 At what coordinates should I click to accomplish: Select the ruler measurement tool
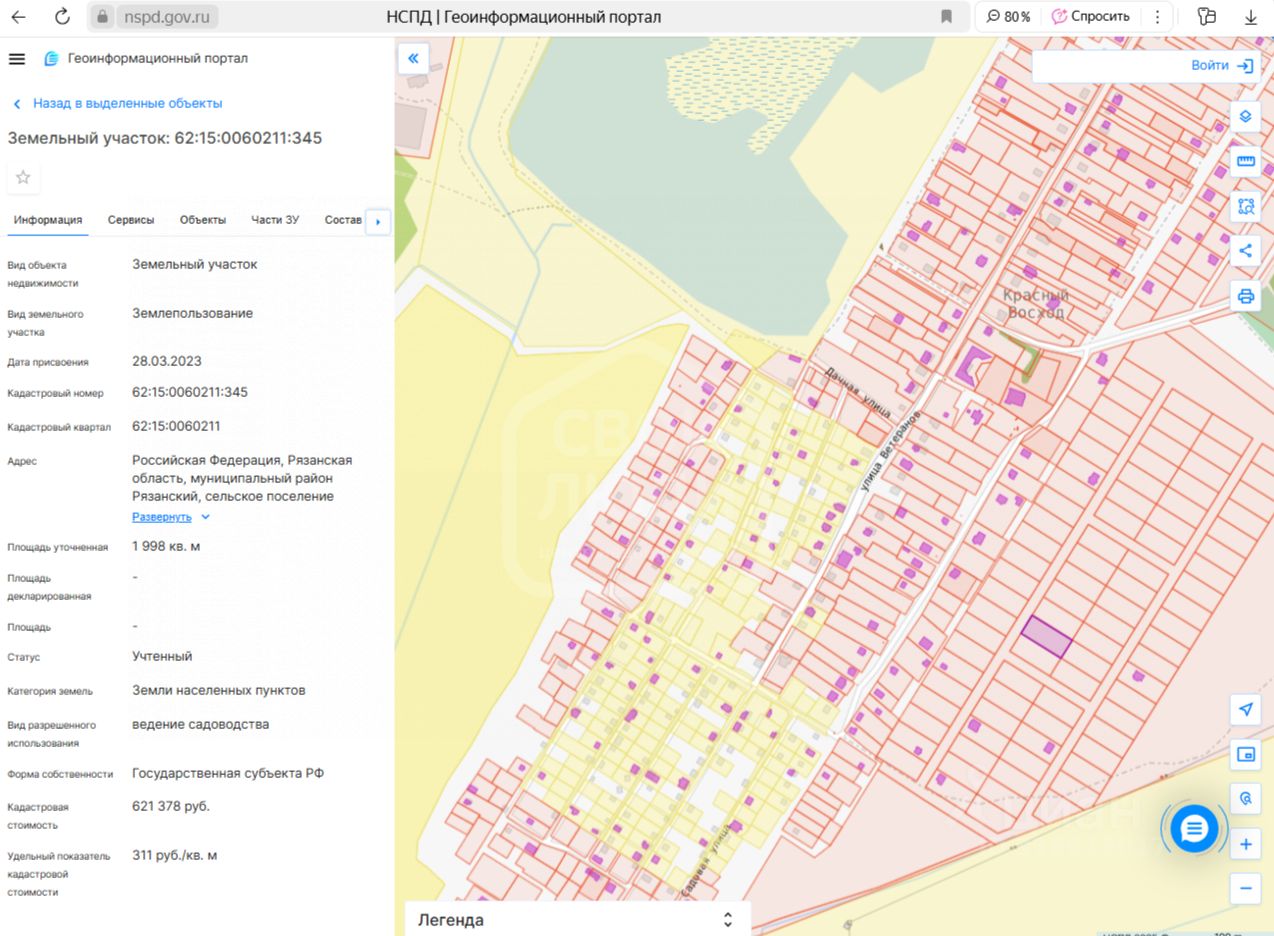tap(1245, 161)
